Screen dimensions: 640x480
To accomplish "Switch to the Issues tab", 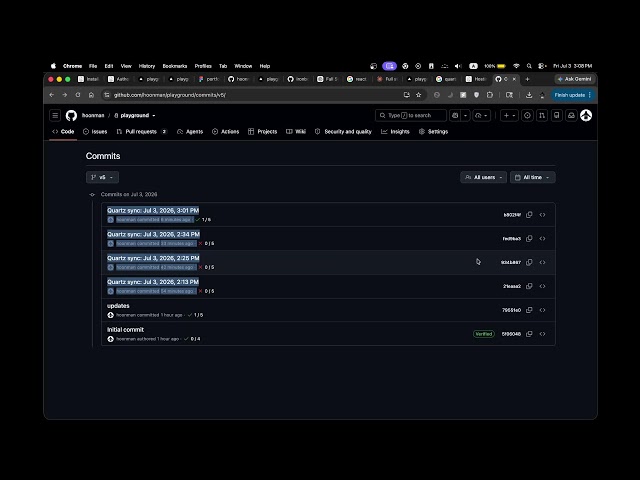I will [x=95, y=131].
